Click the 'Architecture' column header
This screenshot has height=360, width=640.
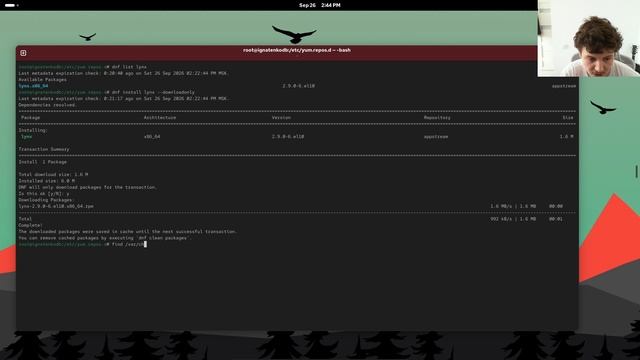click(160, 118)
